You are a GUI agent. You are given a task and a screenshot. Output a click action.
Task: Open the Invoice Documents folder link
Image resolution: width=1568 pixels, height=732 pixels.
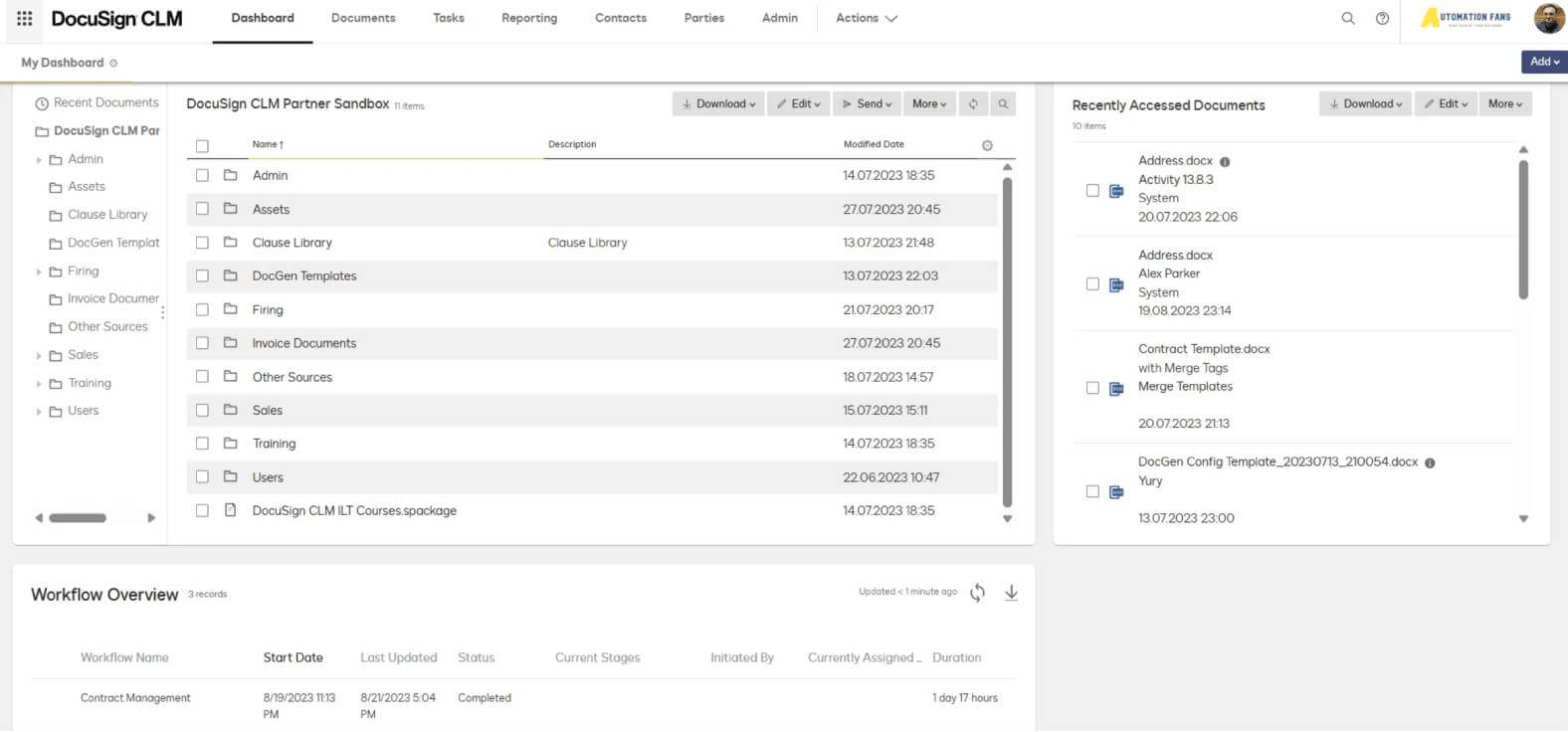pos(304,343)
